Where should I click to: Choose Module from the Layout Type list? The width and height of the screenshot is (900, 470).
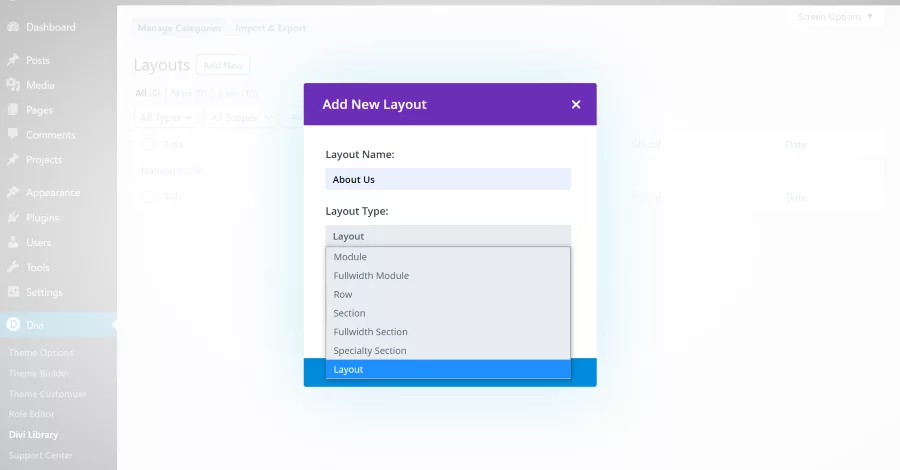click(x=448, y=257)
